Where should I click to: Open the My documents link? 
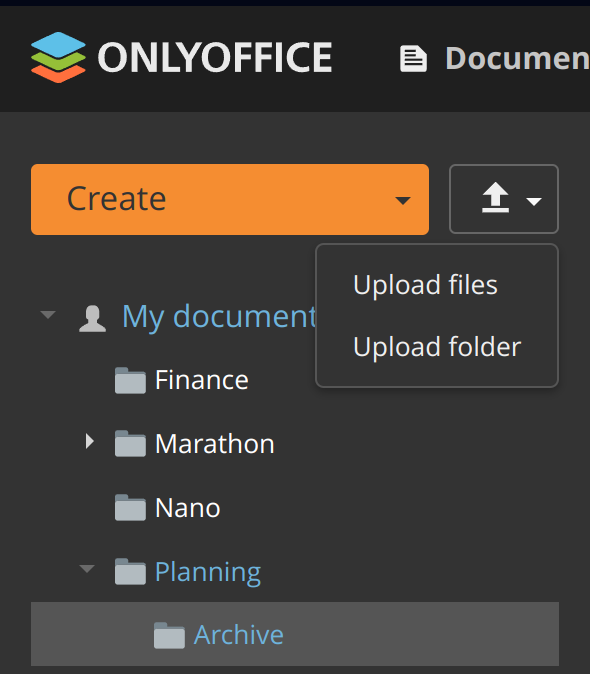click(219, 317)
